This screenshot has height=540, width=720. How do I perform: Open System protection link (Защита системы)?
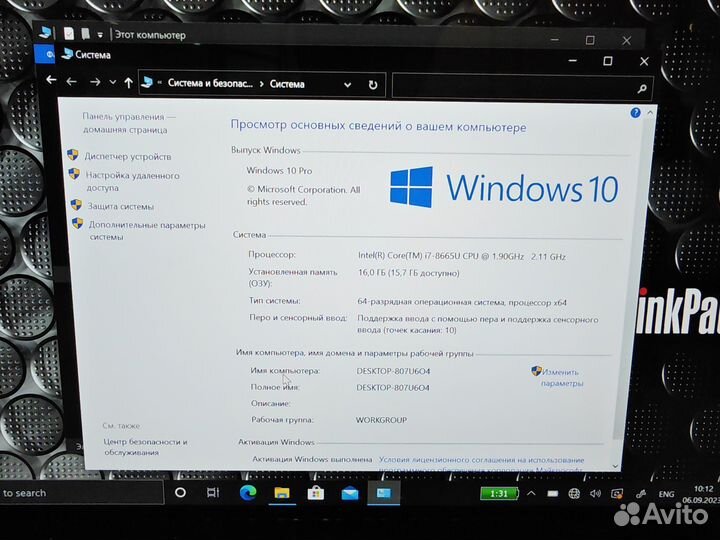pyautogui.click(x=121, y=206)
